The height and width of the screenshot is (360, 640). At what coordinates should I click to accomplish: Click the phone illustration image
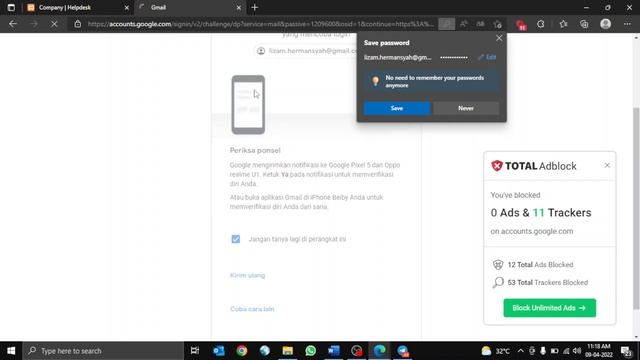coord(248,104)
